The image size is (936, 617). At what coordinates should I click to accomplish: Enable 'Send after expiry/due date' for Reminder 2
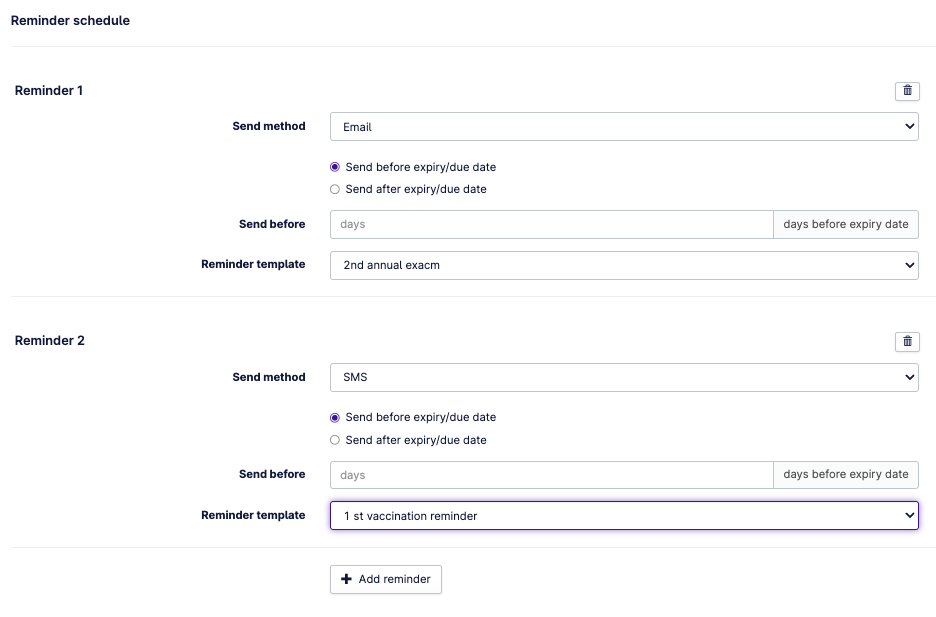[335, 440]
